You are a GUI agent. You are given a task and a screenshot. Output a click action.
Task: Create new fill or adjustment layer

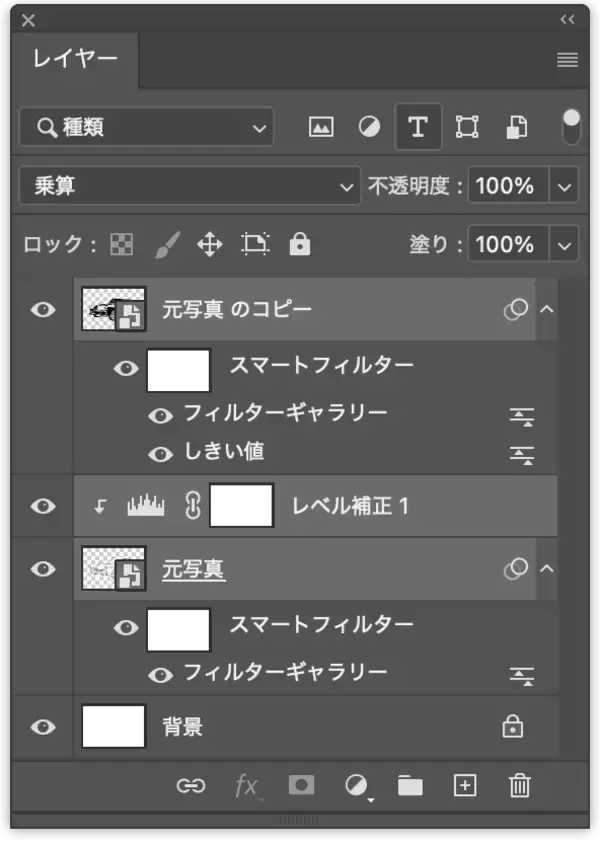[357, 787]
